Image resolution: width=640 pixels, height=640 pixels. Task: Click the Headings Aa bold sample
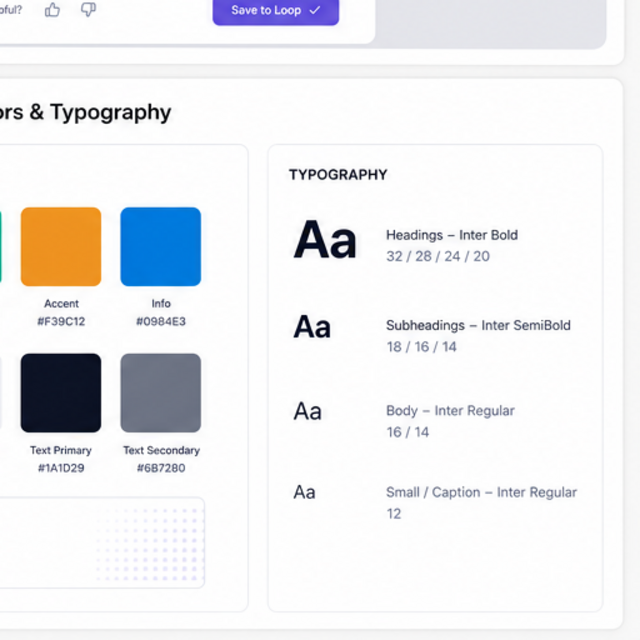(x=325, y=240)
